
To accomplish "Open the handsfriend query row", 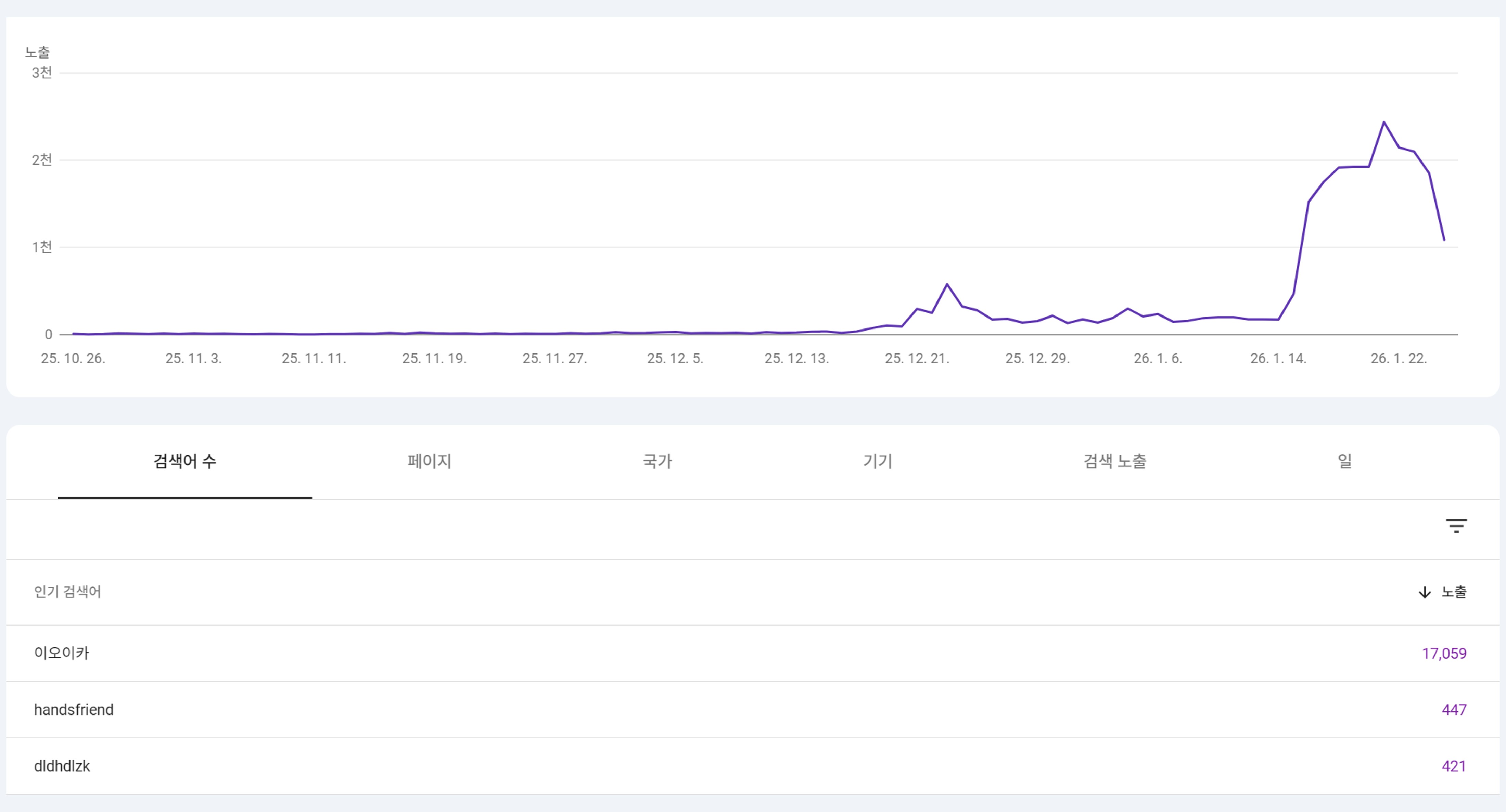I will 74,710.
